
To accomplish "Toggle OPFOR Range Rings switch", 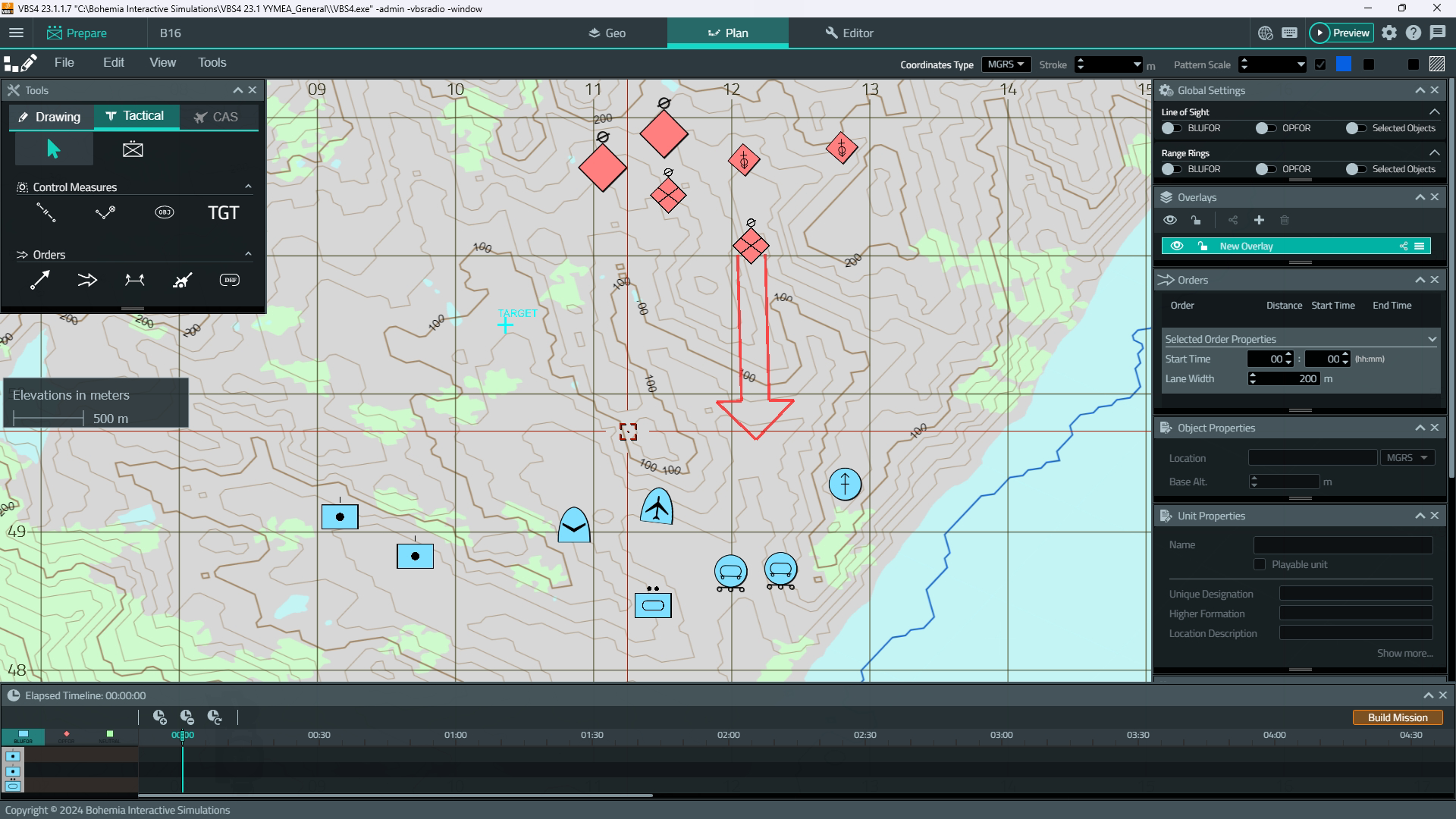I will 1265,169.
